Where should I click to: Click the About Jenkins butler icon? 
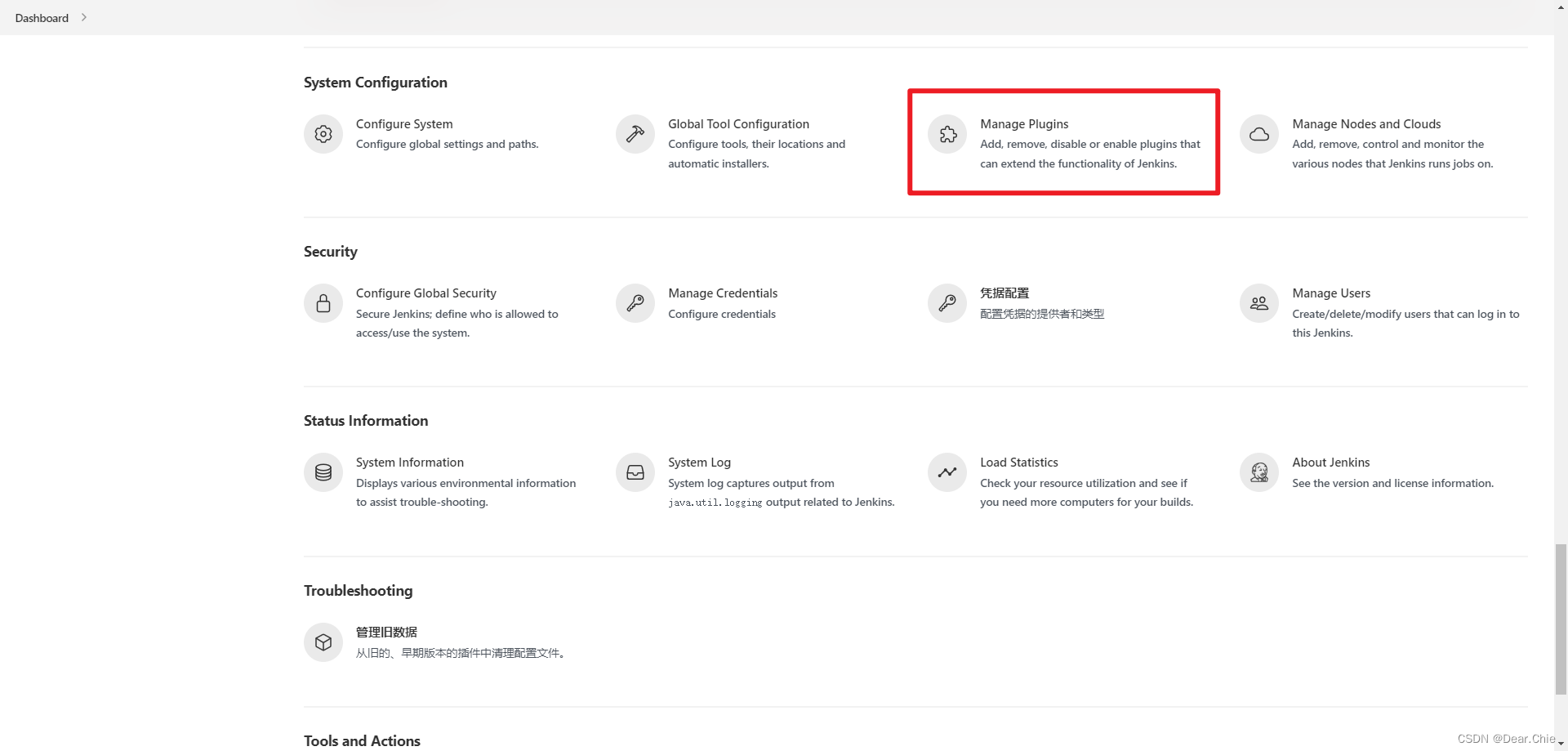click(1259, 472)
